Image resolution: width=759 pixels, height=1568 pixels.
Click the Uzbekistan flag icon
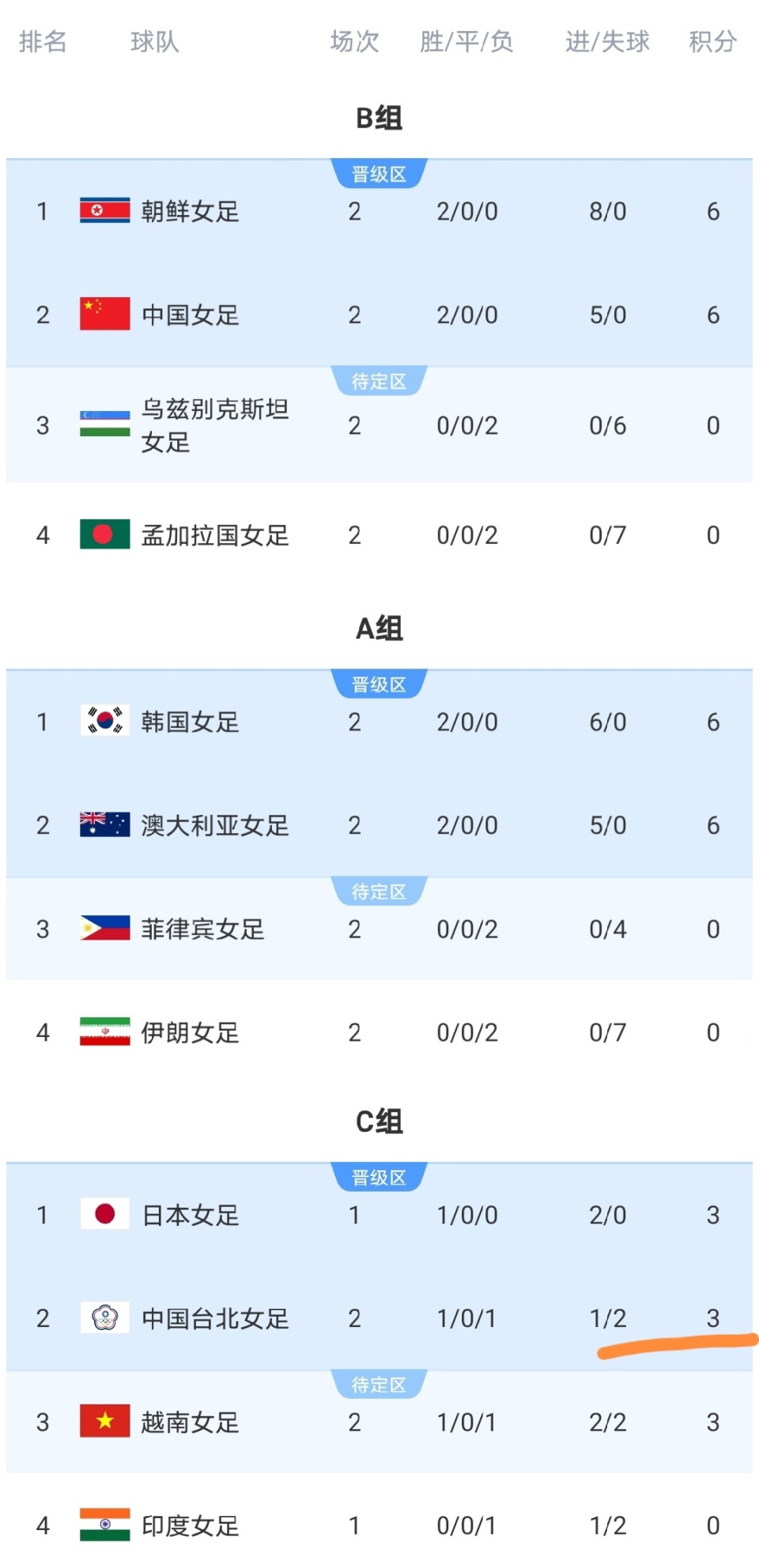(x=104, y=424)
